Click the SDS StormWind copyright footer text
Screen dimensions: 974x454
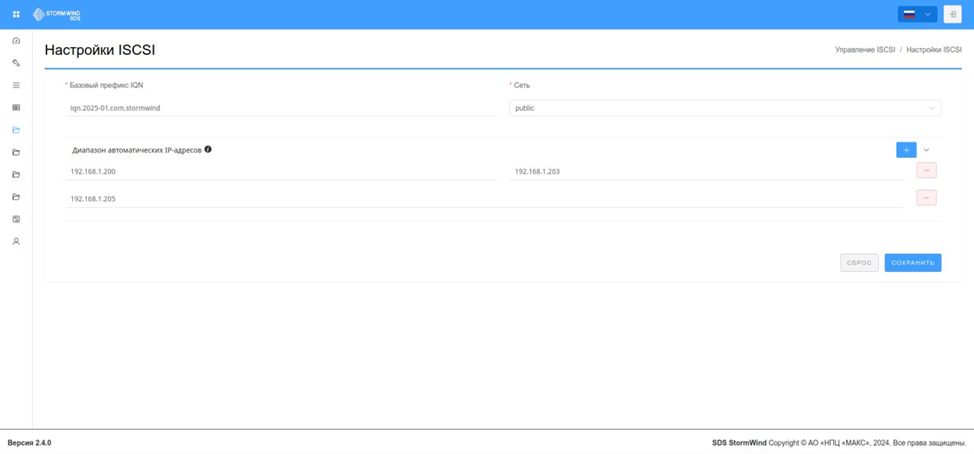(839, 443)
